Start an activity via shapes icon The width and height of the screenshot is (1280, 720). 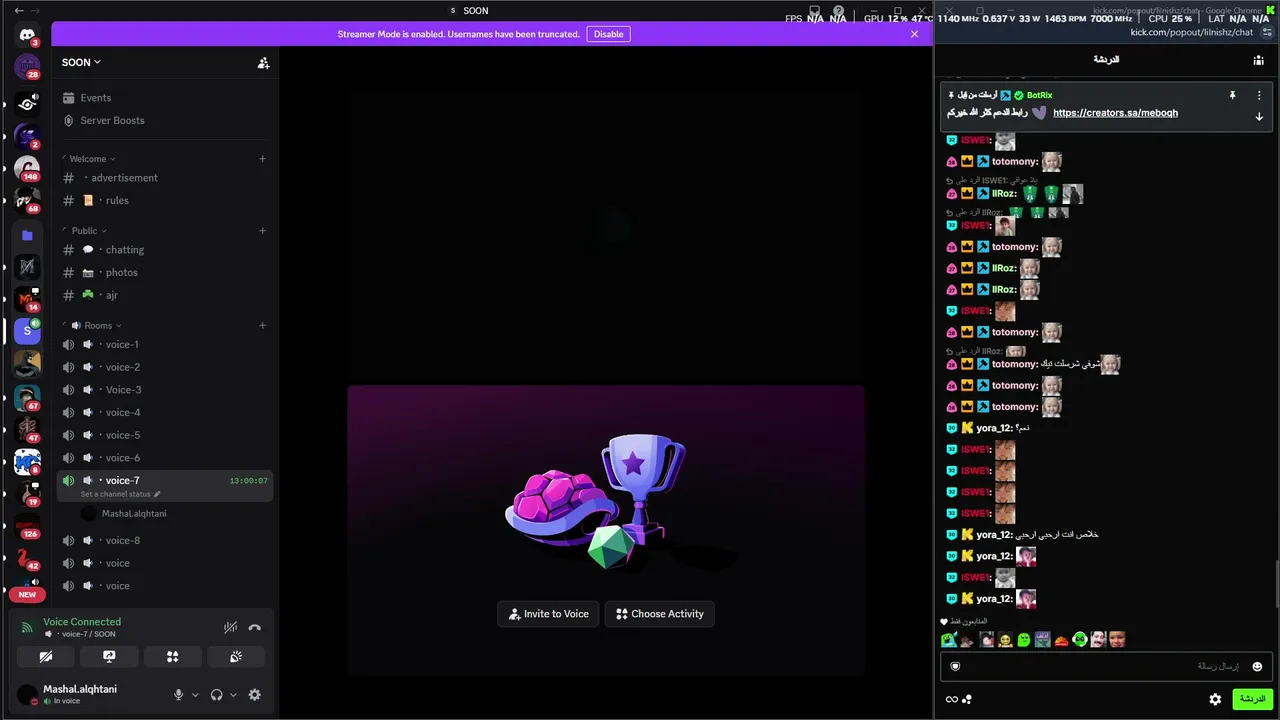[172, 656]
